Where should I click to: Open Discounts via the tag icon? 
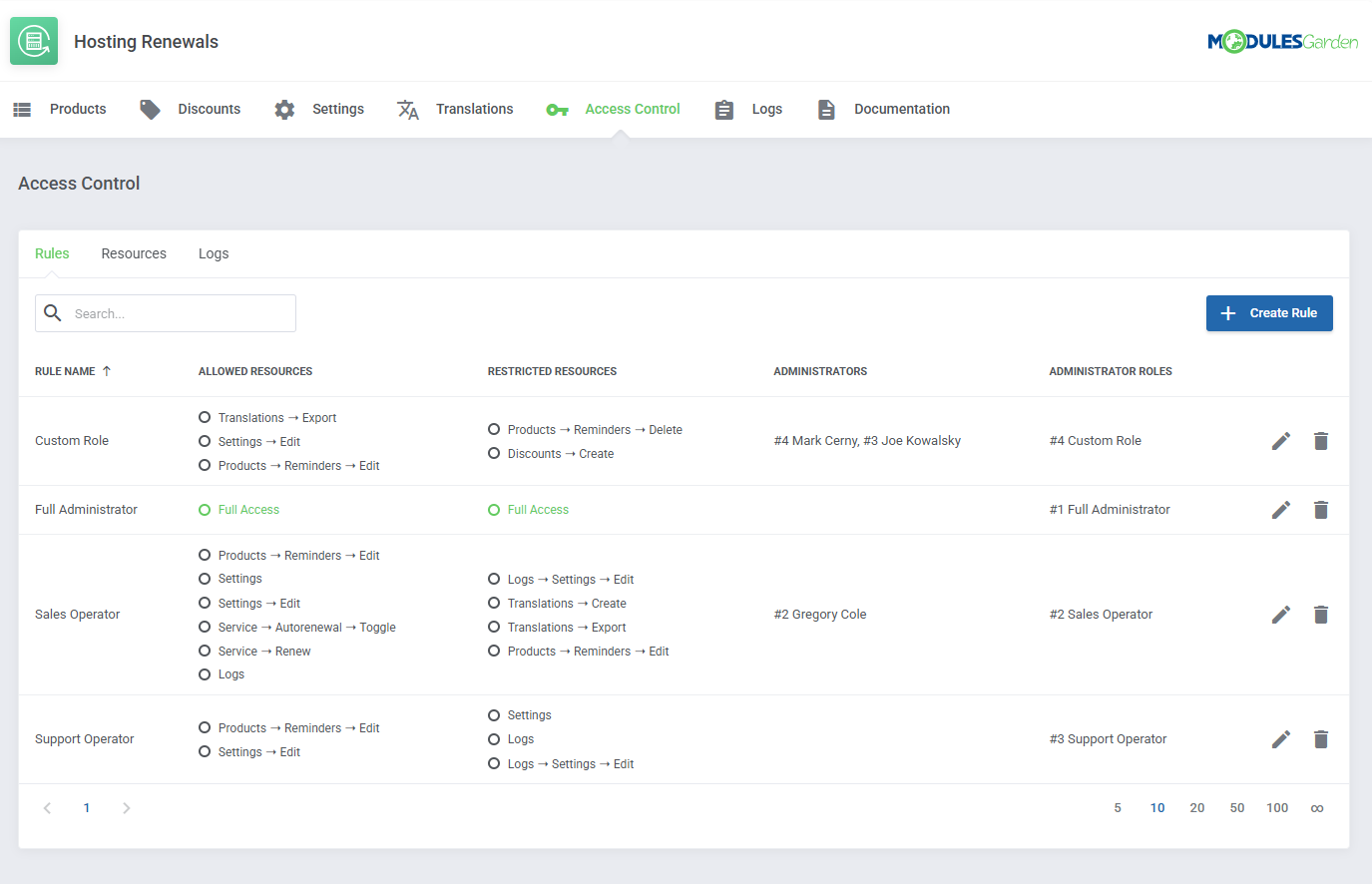(x=150, y=110)
